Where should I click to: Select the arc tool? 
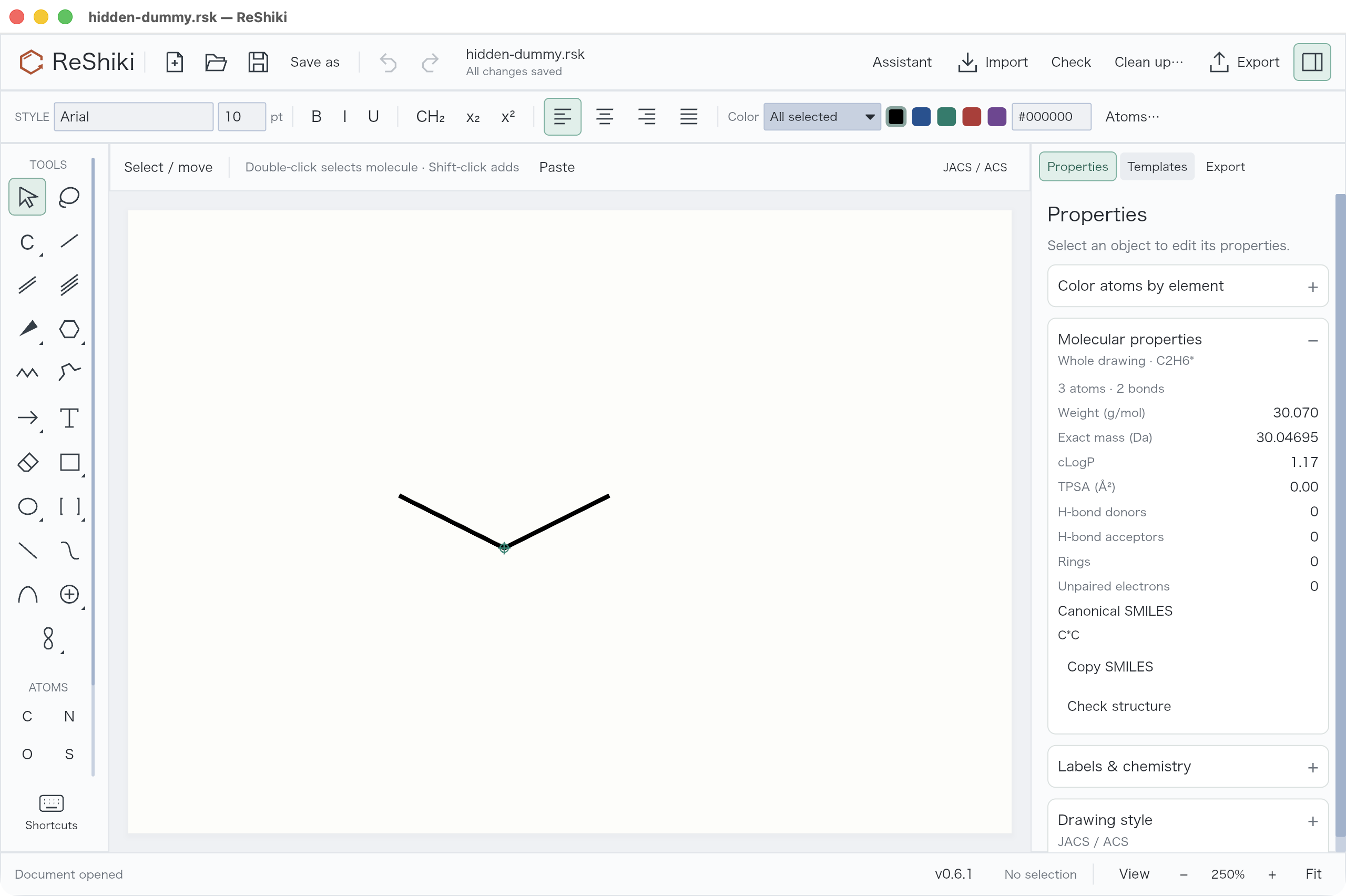(27, 594)
